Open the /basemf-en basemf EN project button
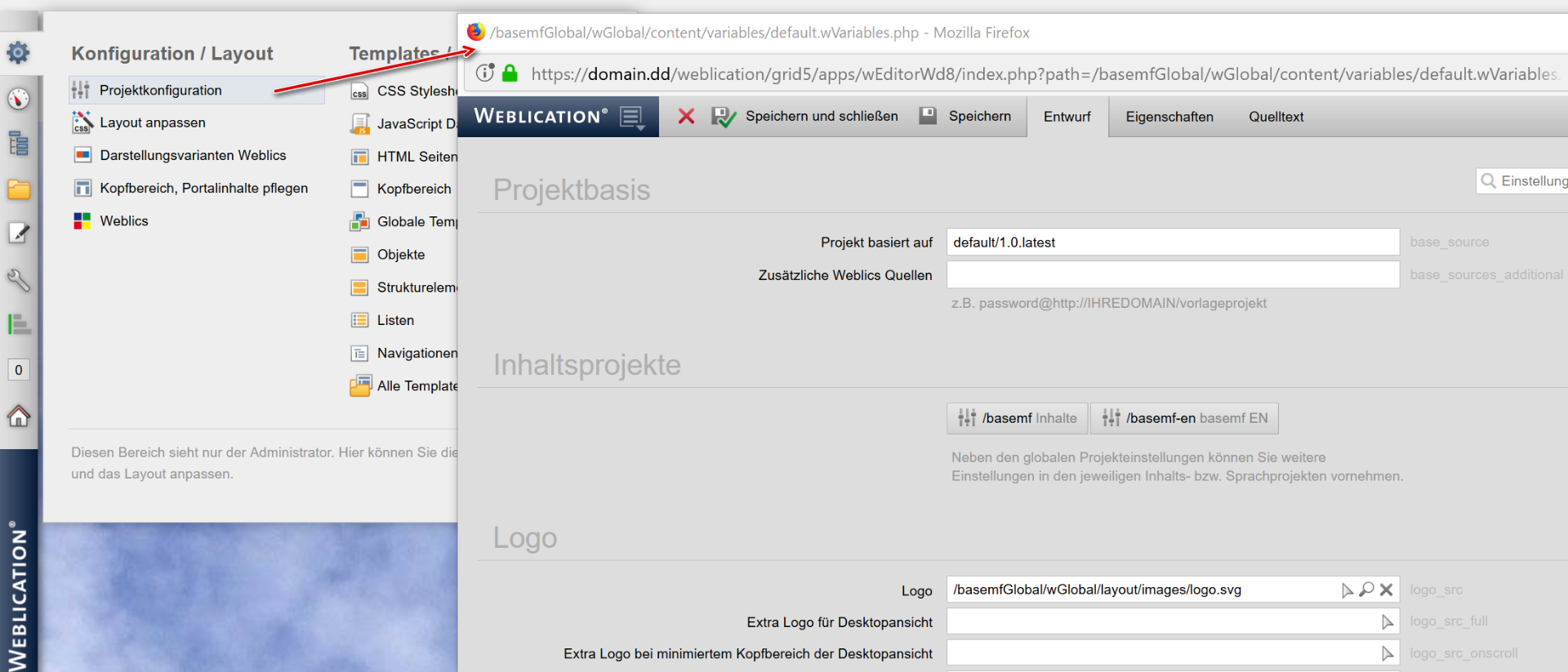This screenshot has width=1568, height=672. [1184, 418]
